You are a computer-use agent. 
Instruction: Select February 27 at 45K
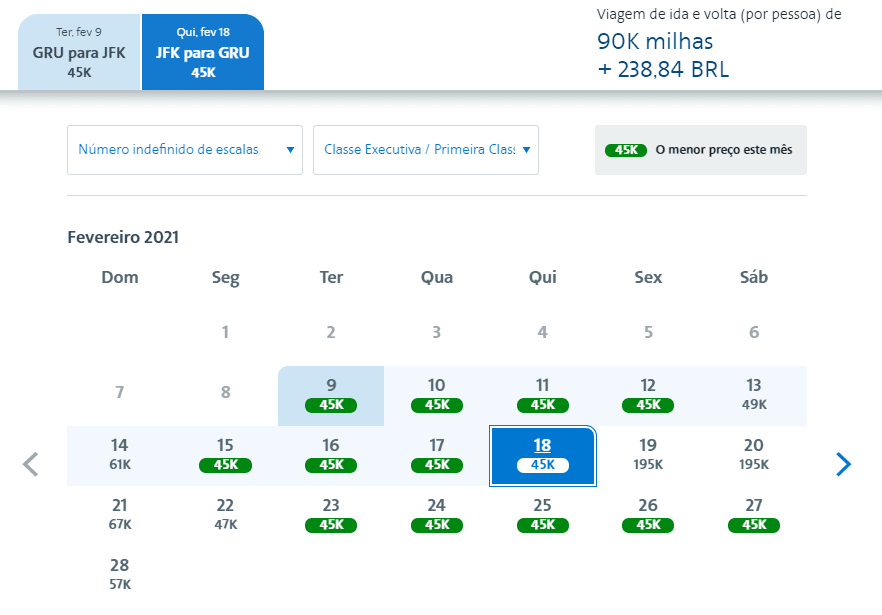(x=754, y=515)
